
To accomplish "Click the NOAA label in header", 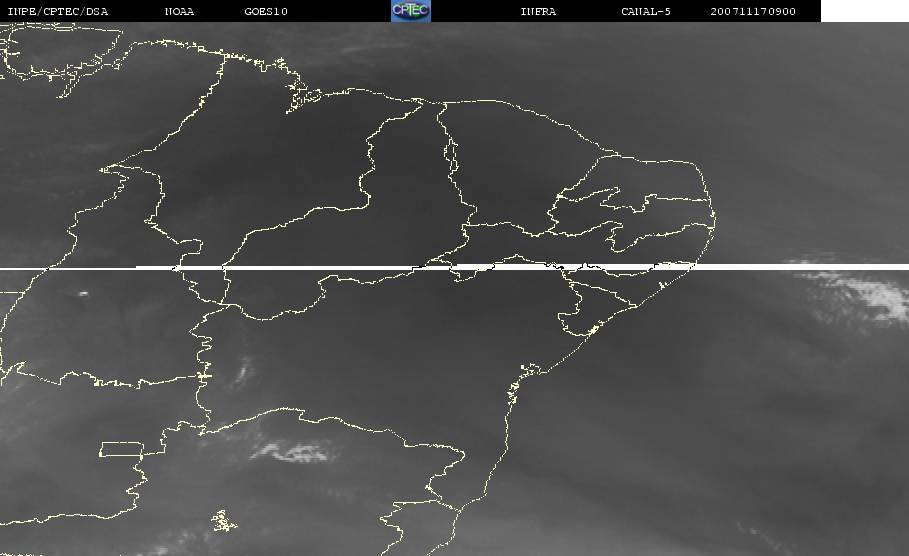I will pos(179,12).
